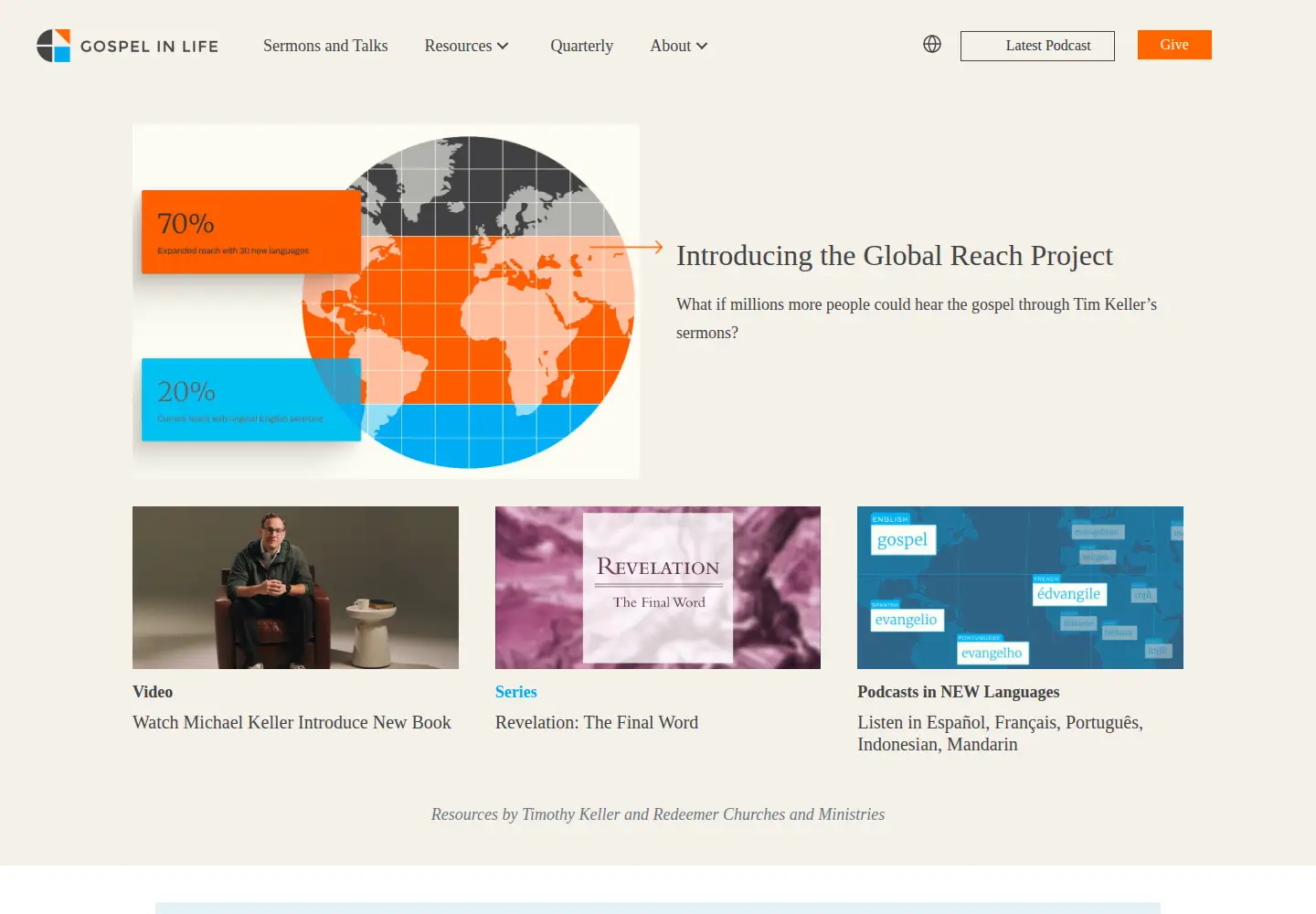Click the Video label under the thumbnail

coord(153,692)
